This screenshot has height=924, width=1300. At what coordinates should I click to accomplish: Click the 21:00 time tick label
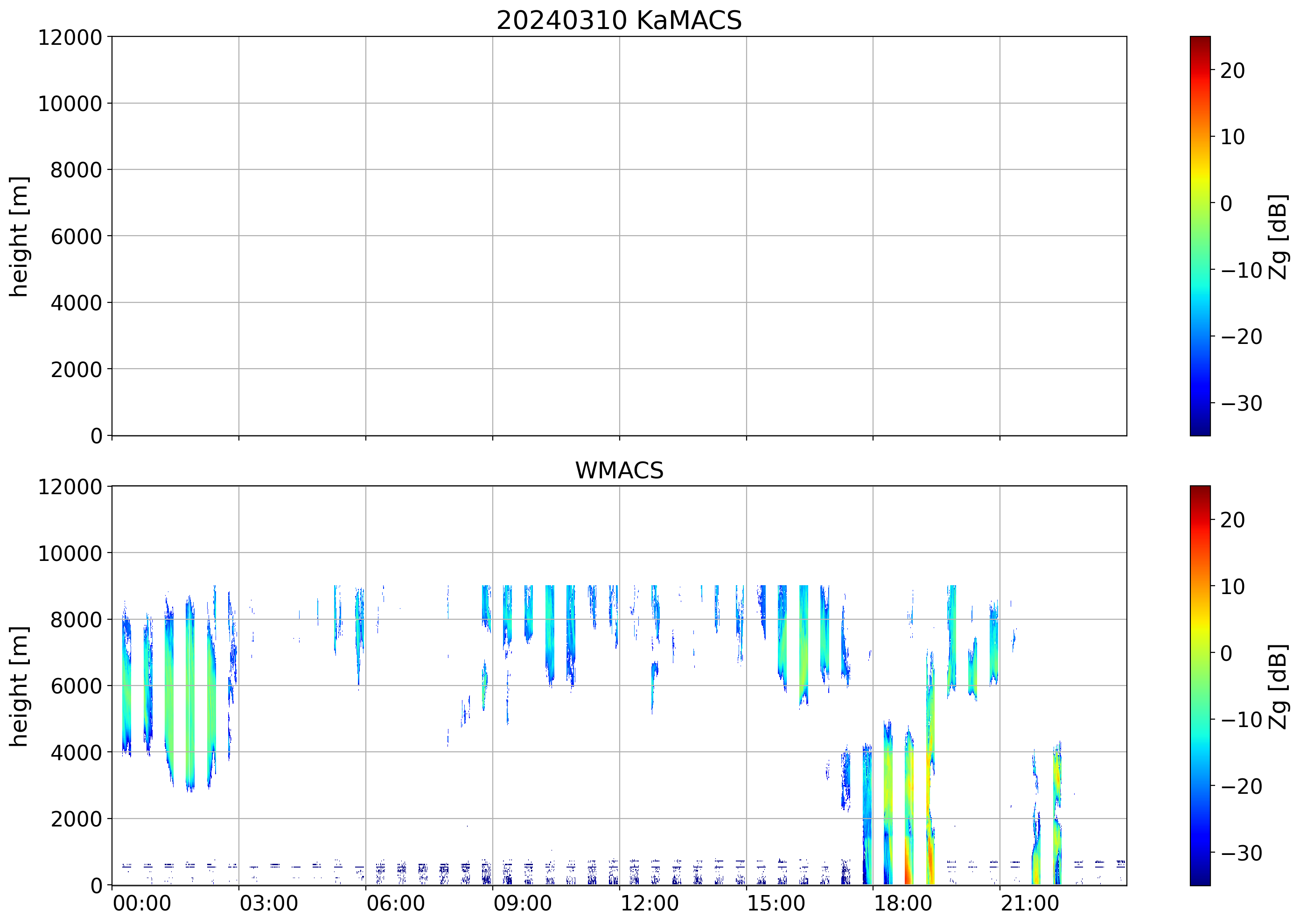click(1030, 903)
